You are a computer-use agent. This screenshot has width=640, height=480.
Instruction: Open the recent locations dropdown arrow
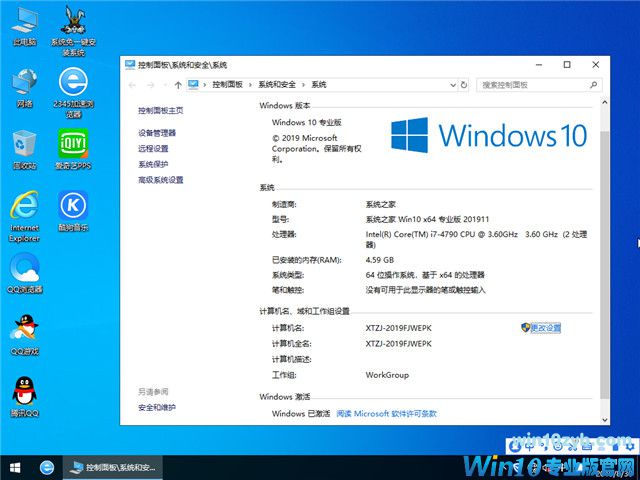[165, 85]
